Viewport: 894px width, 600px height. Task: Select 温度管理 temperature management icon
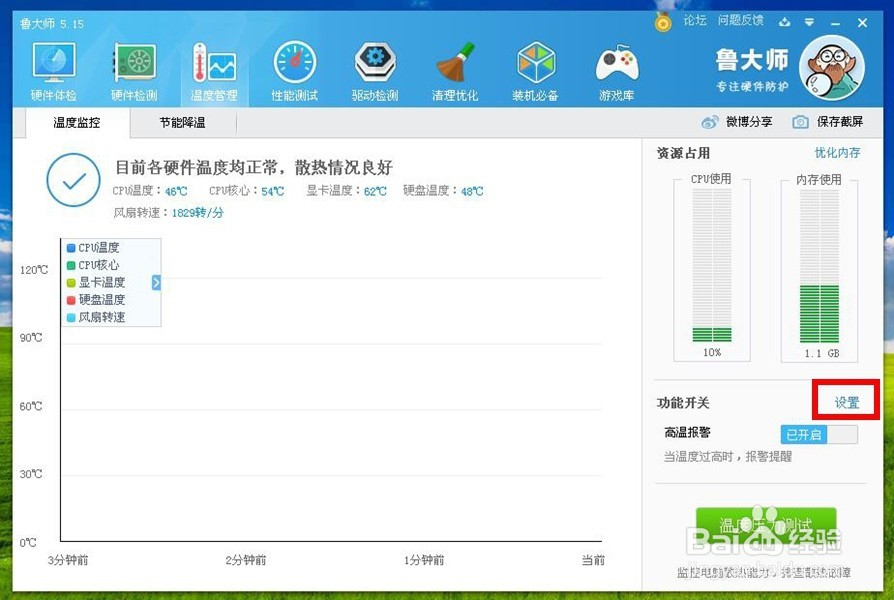[x=214, y=63]
